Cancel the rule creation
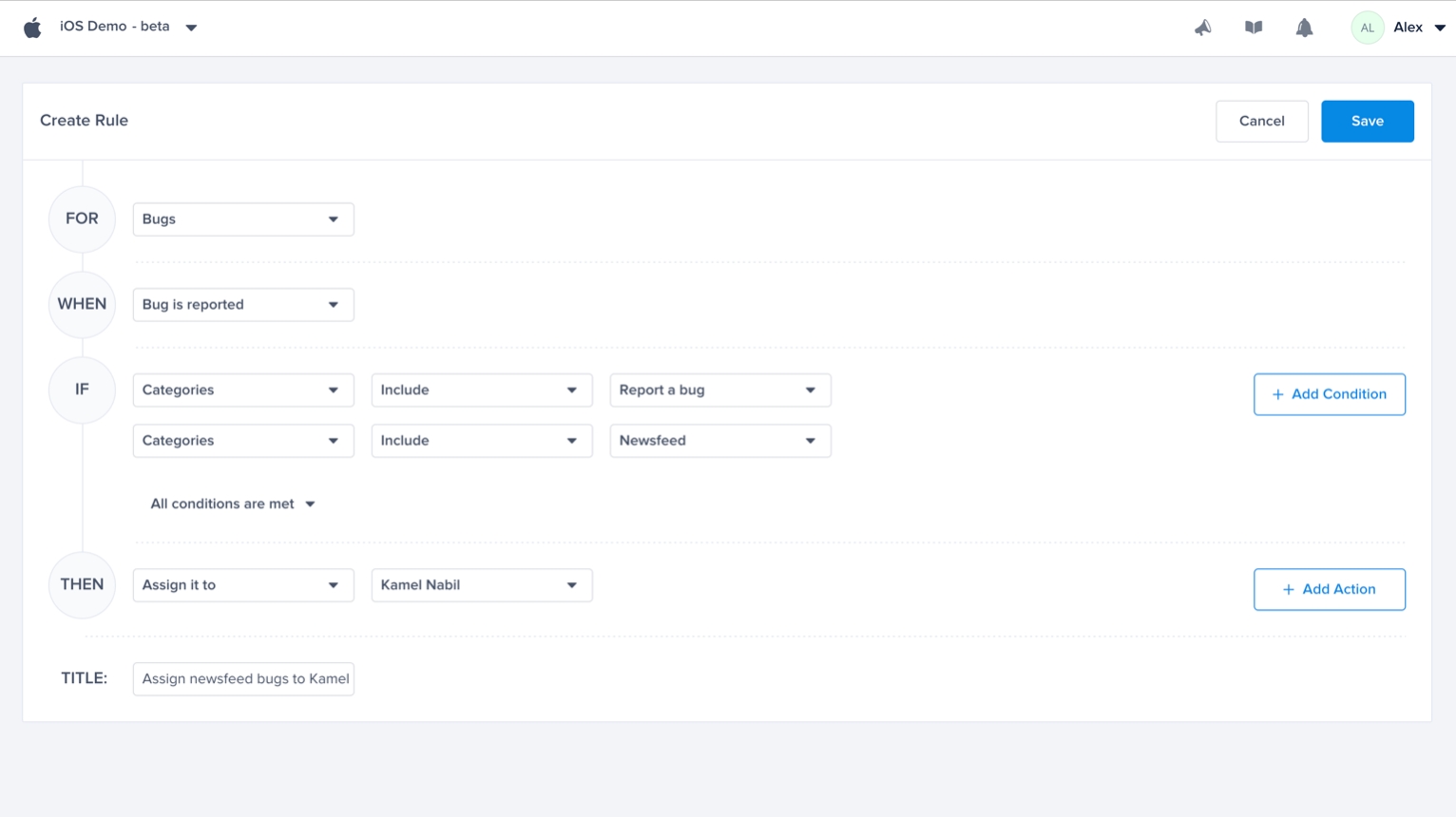The image size is (1456, 817). [1261, 121]
